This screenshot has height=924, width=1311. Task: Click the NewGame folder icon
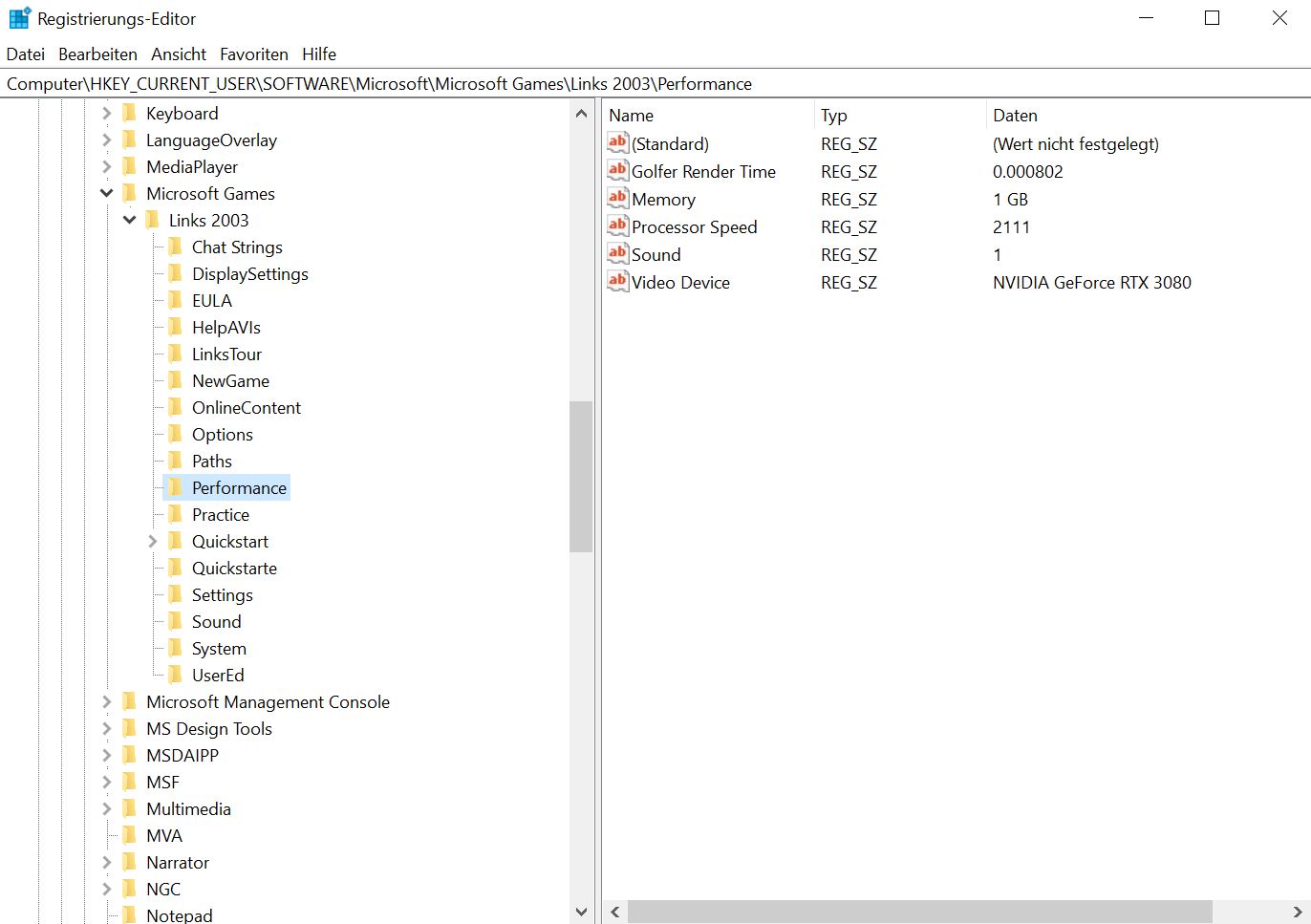point(176,380)
